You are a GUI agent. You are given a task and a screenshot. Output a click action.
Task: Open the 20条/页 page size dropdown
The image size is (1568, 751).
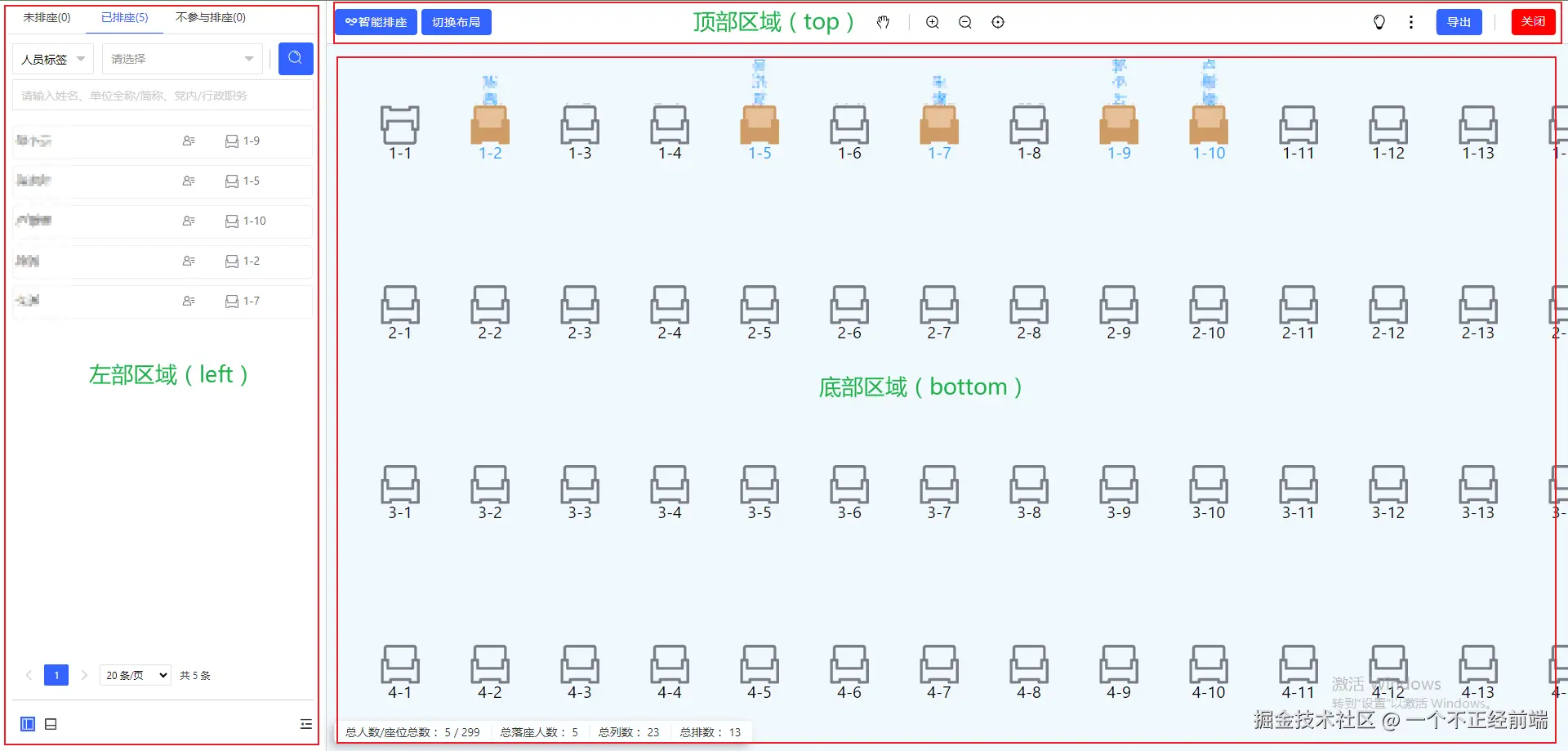(134, 674)
